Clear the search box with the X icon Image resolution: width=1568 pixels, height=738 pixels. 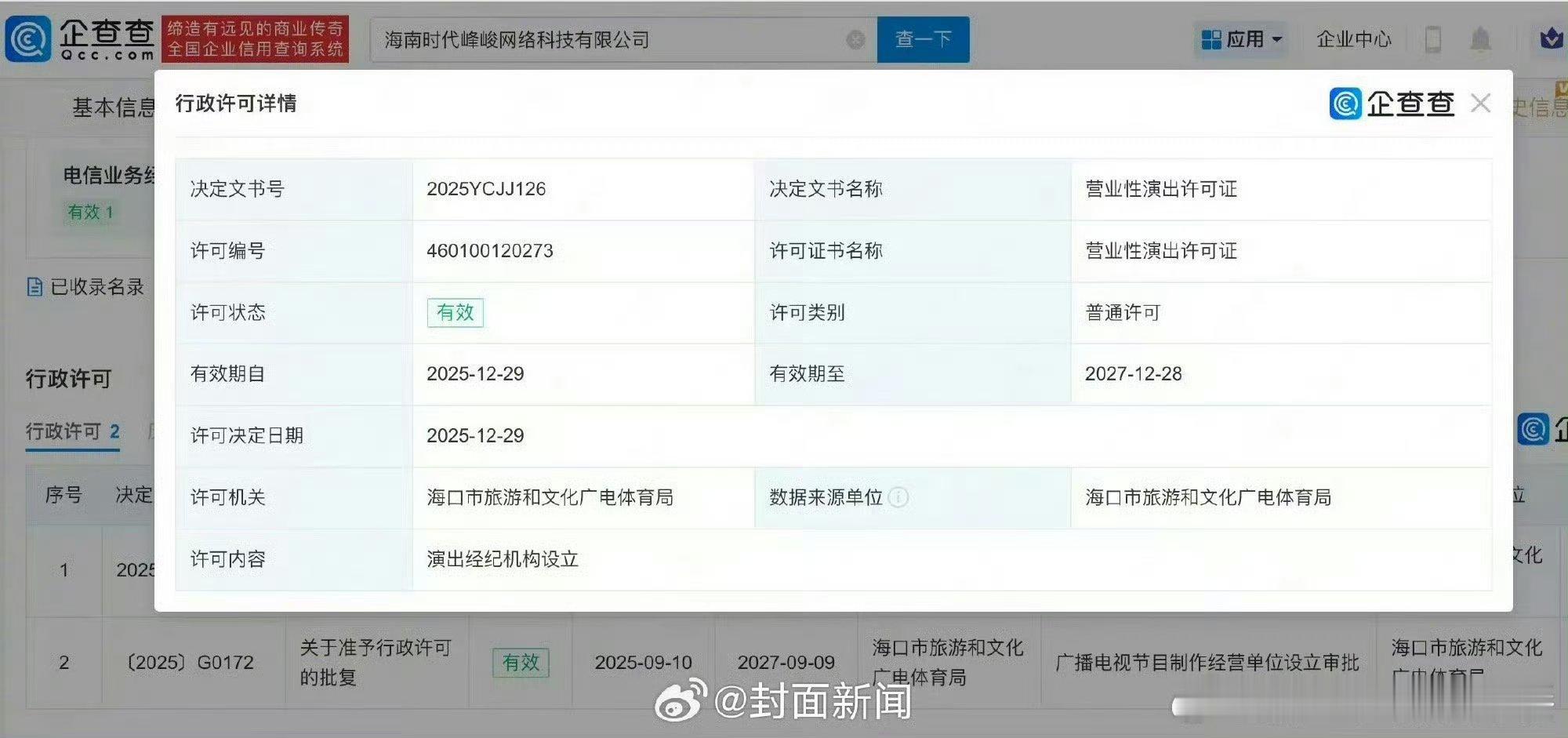click(856, 40)
